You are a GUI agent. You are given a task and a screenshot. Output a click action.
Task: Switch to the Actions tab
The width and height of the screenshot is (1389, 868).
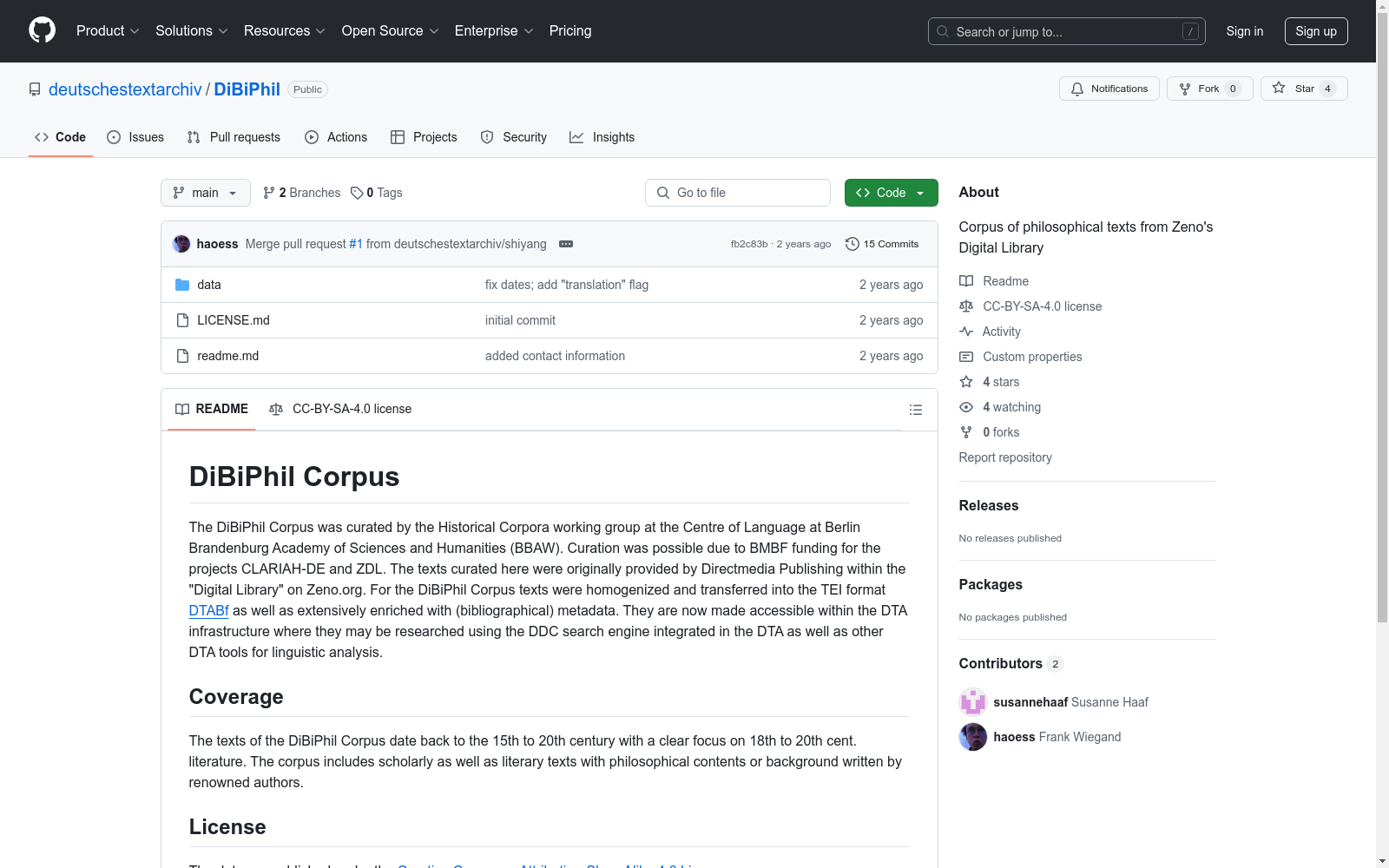click(336, 137)
